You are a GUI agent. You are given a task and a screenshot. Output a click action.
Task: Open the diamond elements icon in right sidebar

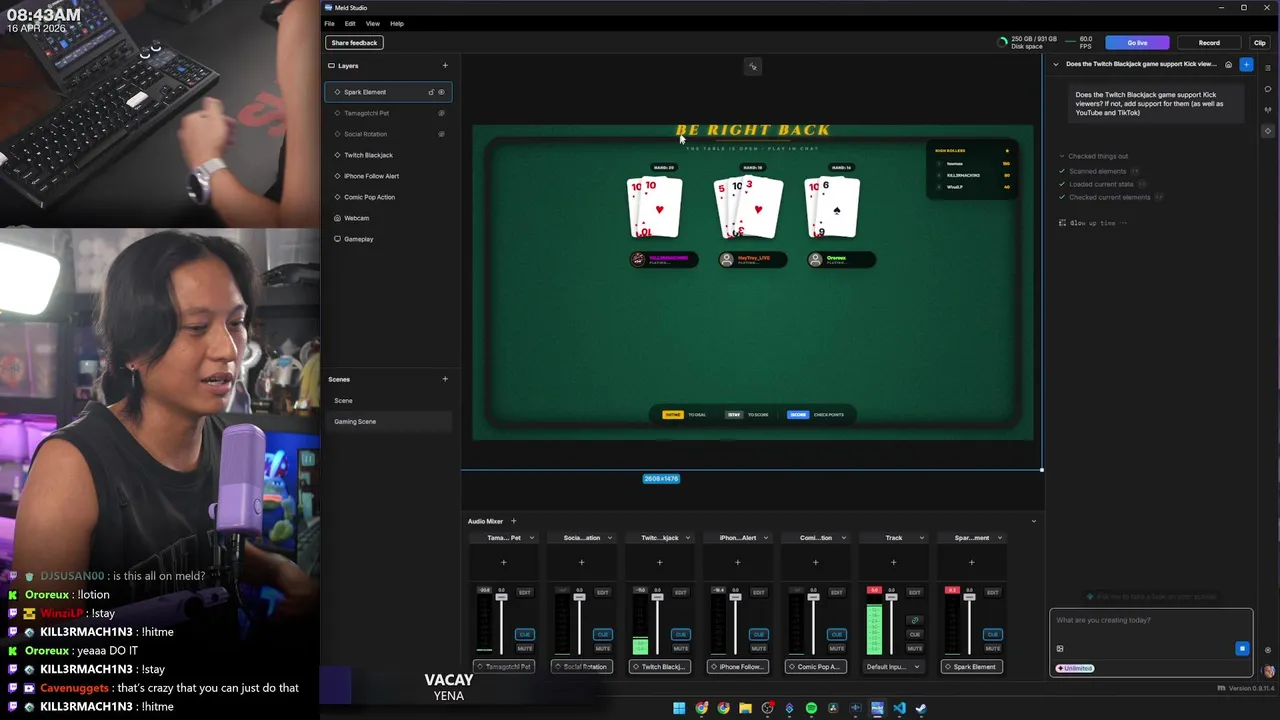[x=1268, y=131]
